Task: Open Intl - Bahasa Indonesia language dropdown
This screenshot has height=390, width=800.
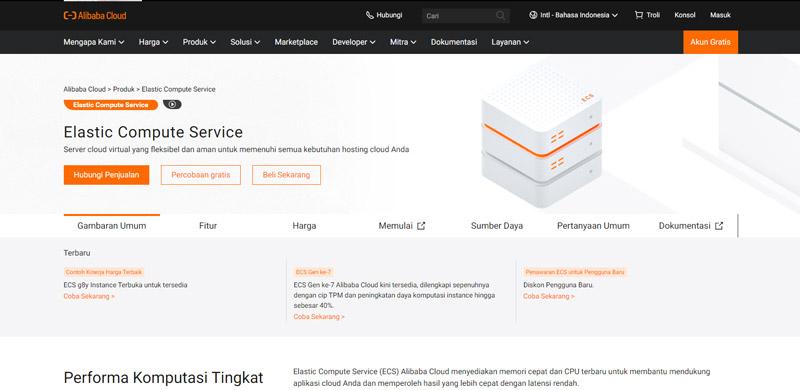Action: 573,15
